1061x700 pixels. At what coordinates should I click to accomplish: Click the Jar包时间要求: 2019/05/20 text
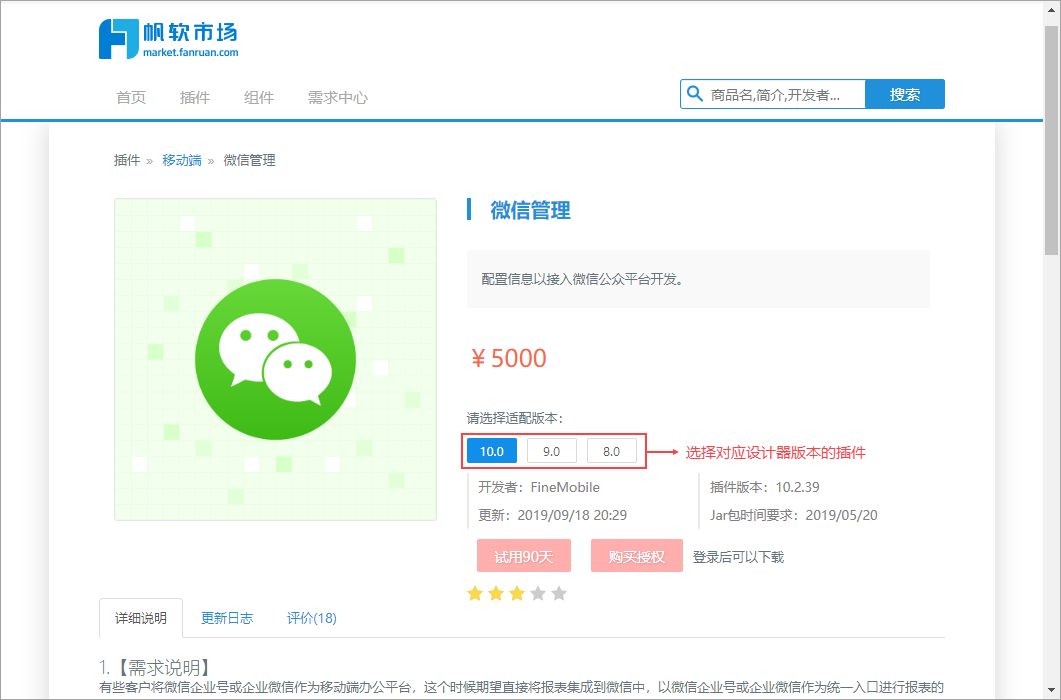(x=794, y=515)
